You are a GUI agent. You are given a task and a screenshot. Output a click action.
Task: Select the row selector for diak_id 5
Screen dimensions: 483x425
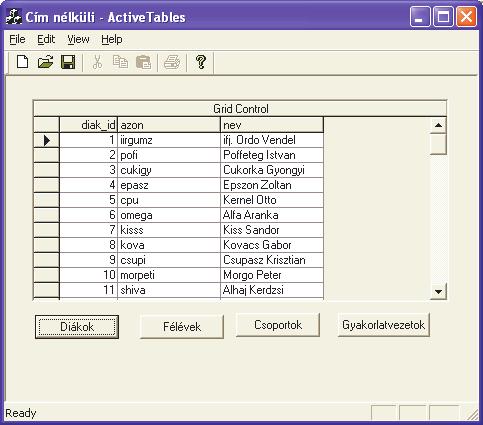click(x=46, y=200)
